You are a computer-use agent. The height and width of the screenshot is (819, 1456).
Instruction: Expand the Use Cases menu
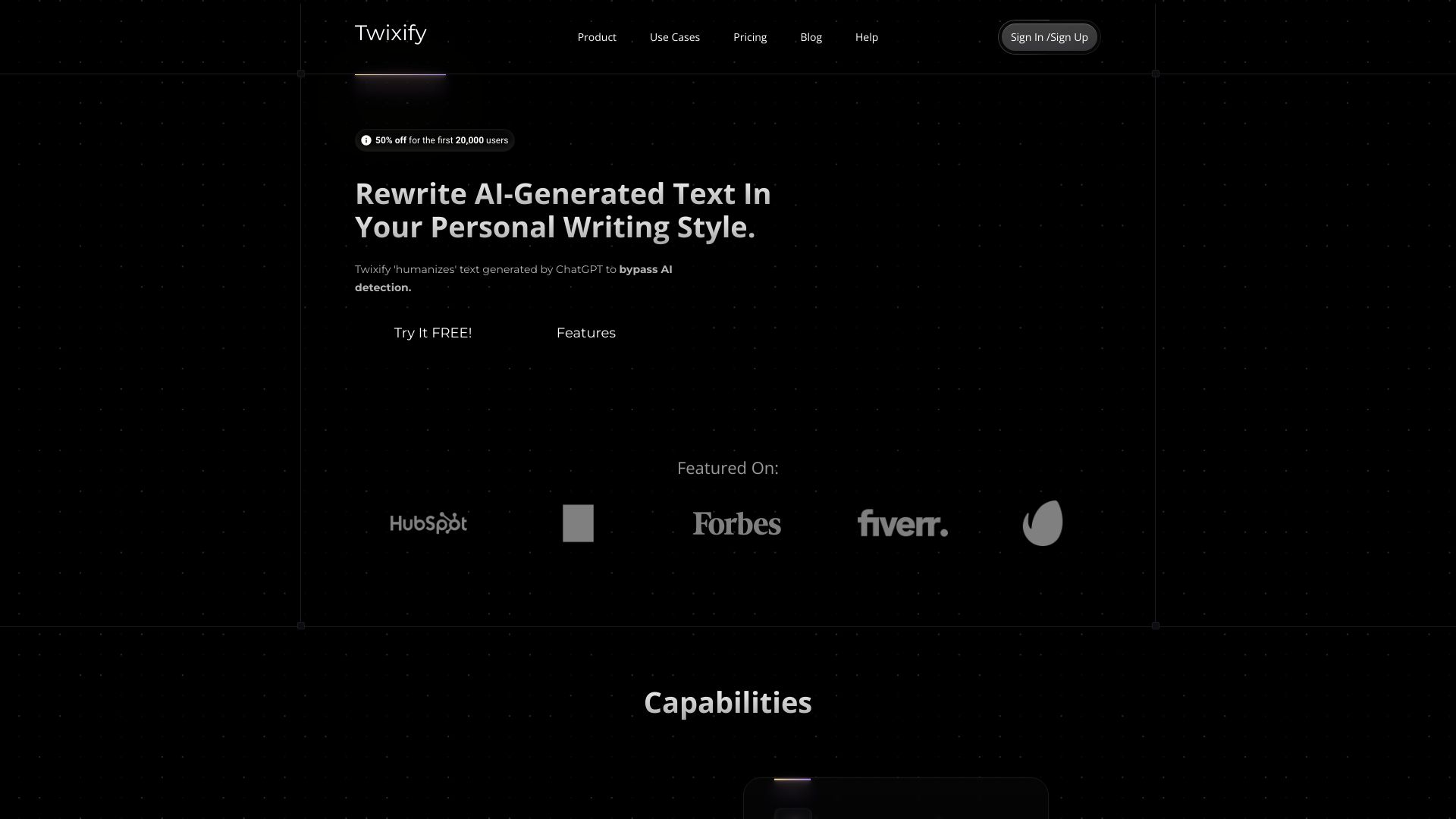tap(675, 37)
